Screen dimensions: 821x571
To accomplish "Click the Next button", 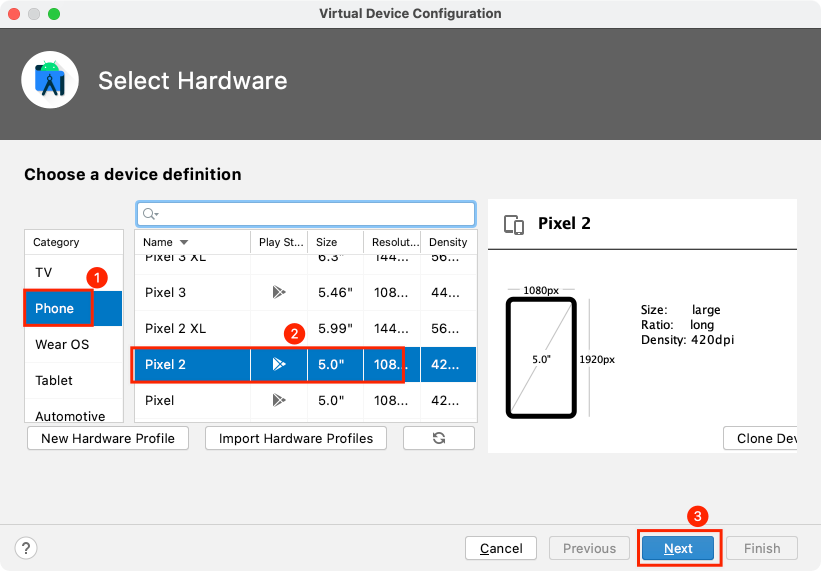I will 678,548.
